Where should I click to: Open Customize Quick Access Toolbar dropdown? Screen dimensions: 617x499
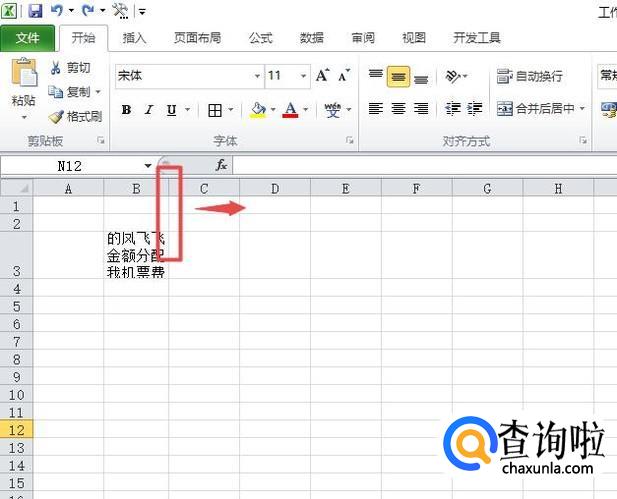pos(142,11)
